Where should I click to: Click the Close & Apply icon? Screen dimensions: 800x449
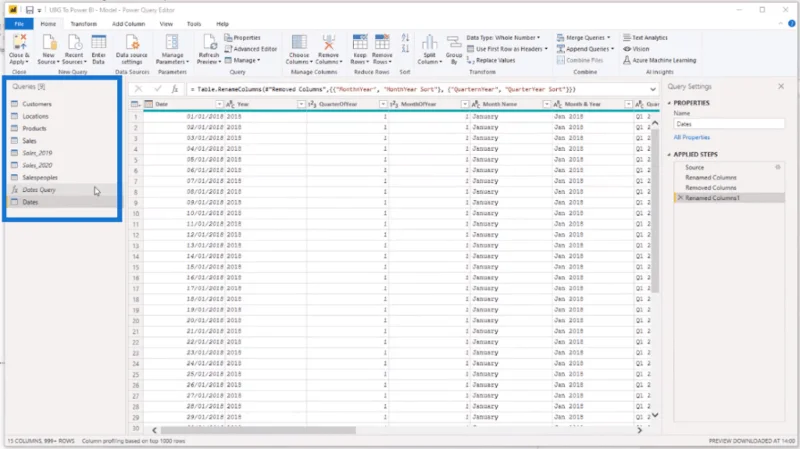coord(19,42)
